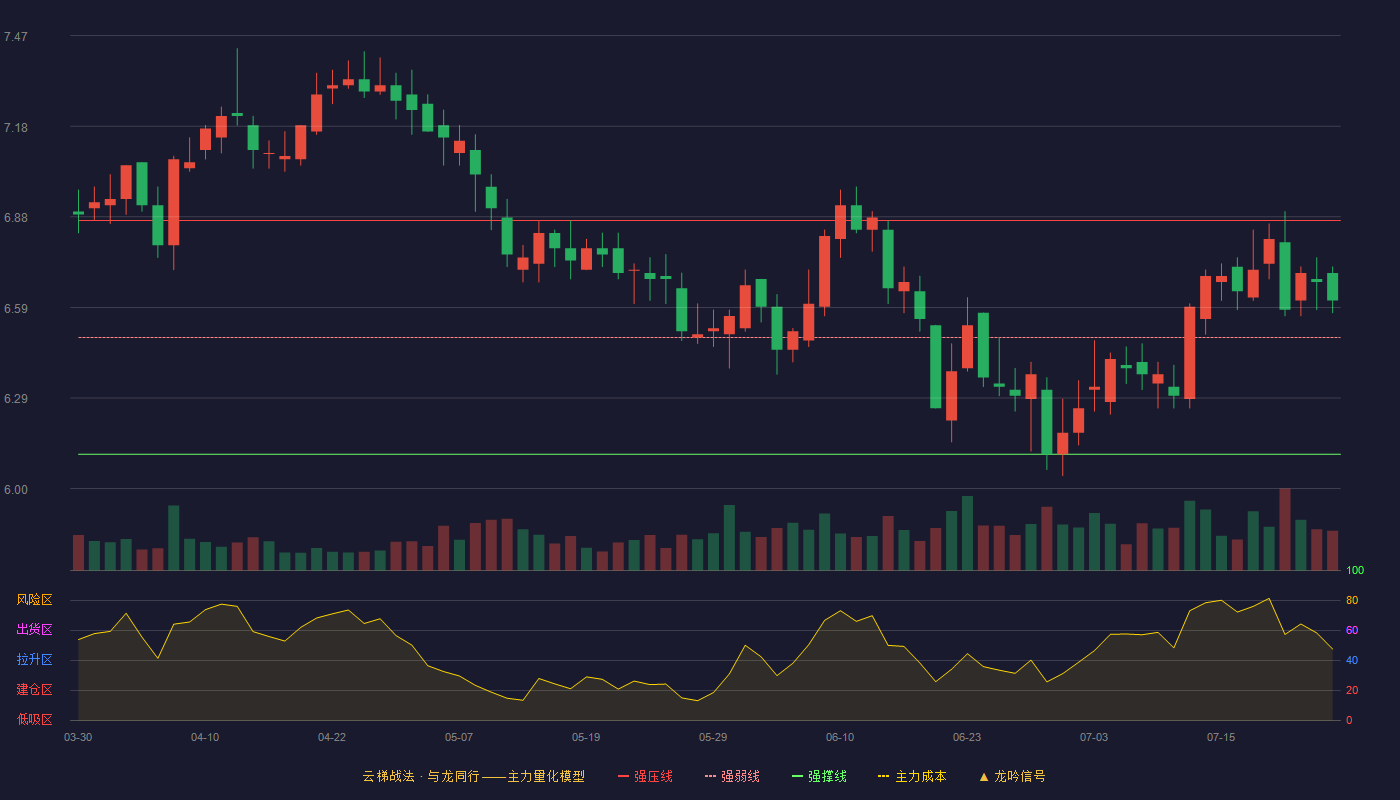Click the dashed white strength line

[x=709, y=337]
